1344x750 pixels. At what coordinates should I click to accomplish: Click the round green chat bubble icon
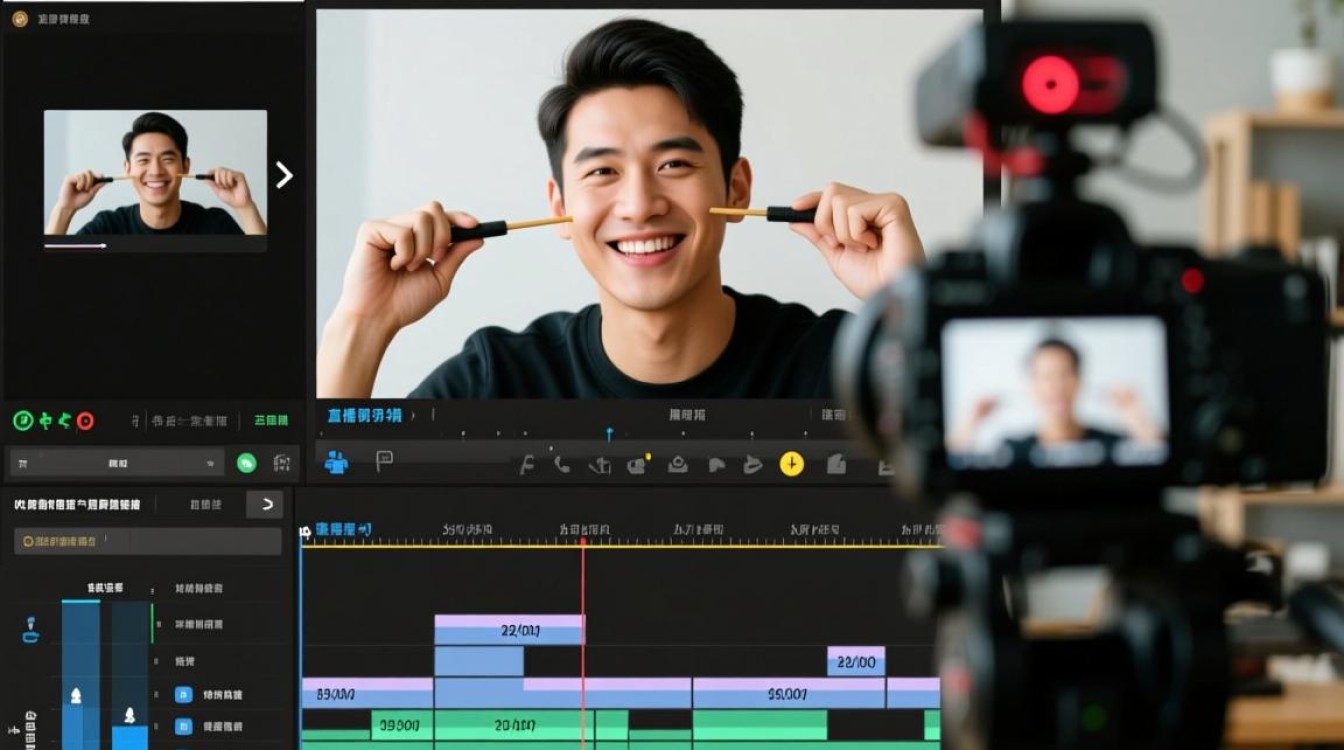pyautogui.click(x=246, y=463)
